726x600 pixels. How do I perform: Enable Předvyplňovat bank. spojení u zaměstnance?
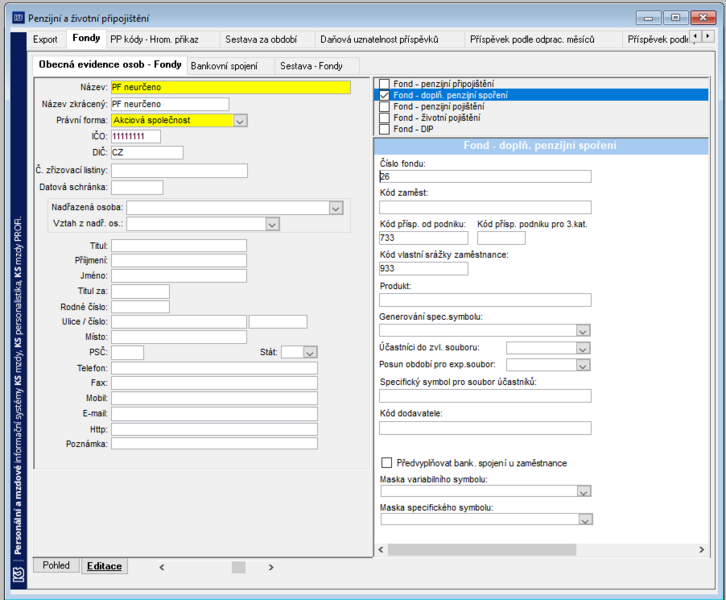pyautogui.click(x=387, y=462)
